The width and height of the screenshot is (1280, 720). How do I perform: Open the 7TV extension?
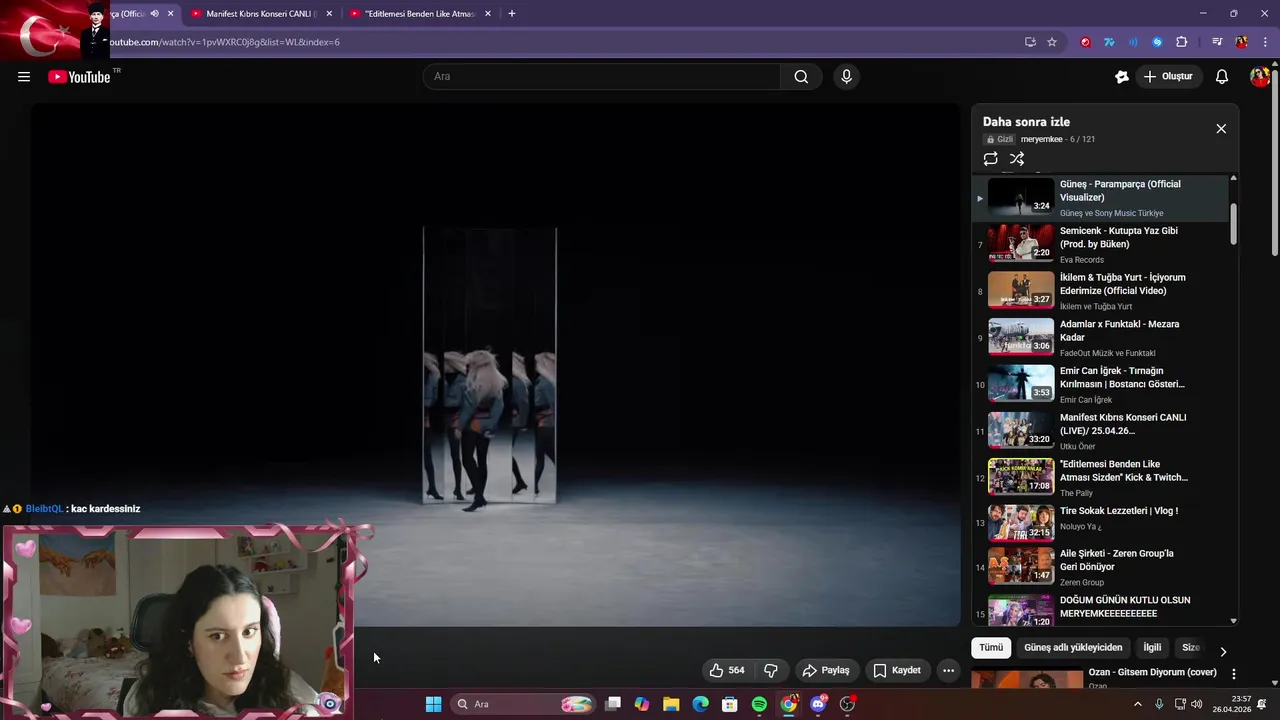point(1109,42)
